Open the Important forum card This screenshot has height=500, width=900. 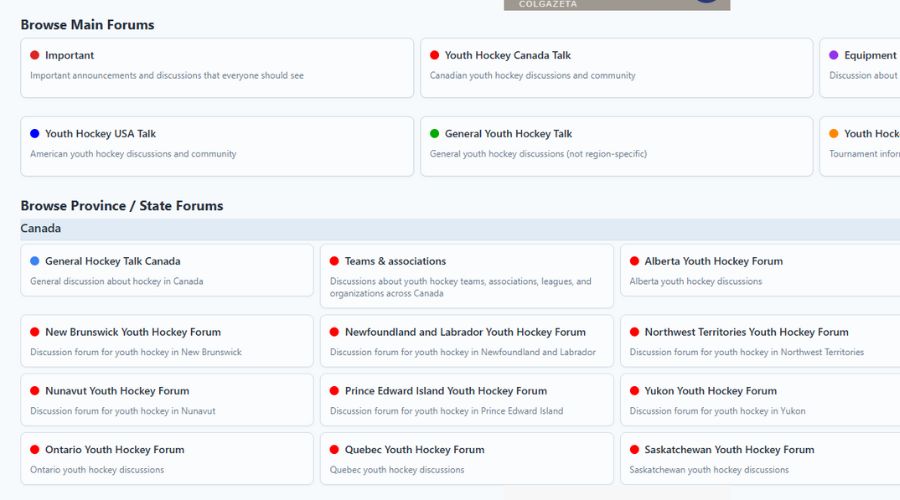pos(217,68)
